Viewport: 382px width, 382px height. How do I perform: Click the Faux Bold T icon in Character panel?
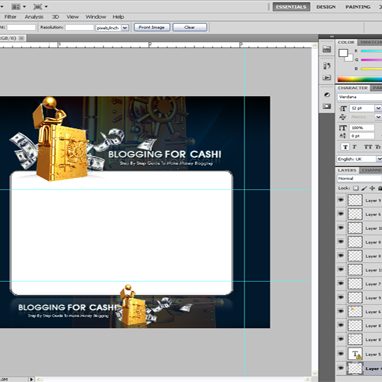click(x=345, y=147)
